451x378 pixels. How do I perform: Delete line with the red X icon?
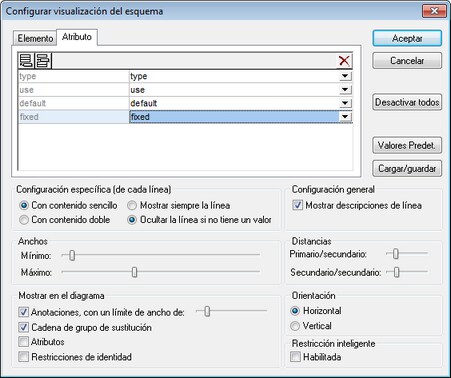click(344, 61)
